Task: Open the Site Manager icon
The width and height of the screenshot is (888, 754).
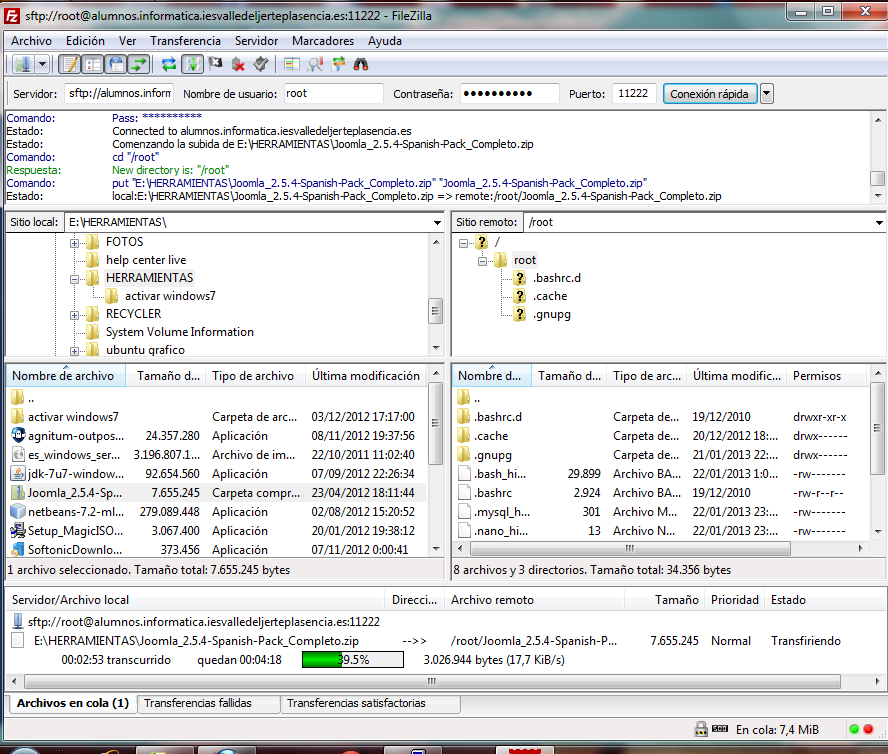Action: pyautogui.click(x=22, y=64)
